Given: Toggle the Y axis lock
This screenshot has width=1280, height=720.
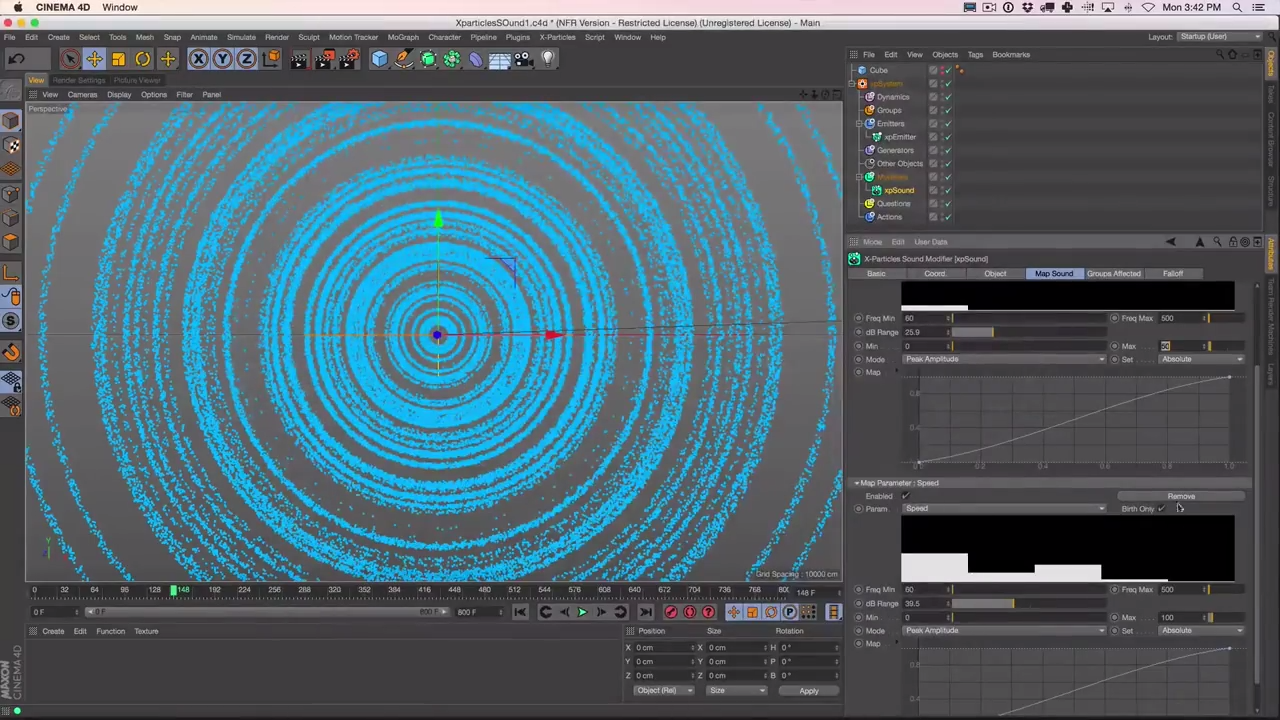Looking at the screenshot, I should pyautogui.click(x=222, y=59).
